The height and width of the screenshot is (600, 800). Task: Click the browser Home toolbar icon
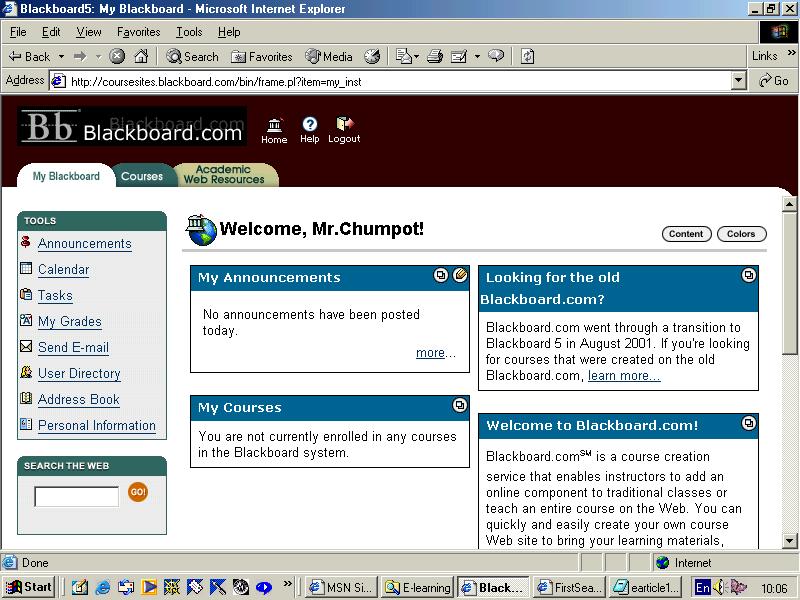tap(141, 56)
